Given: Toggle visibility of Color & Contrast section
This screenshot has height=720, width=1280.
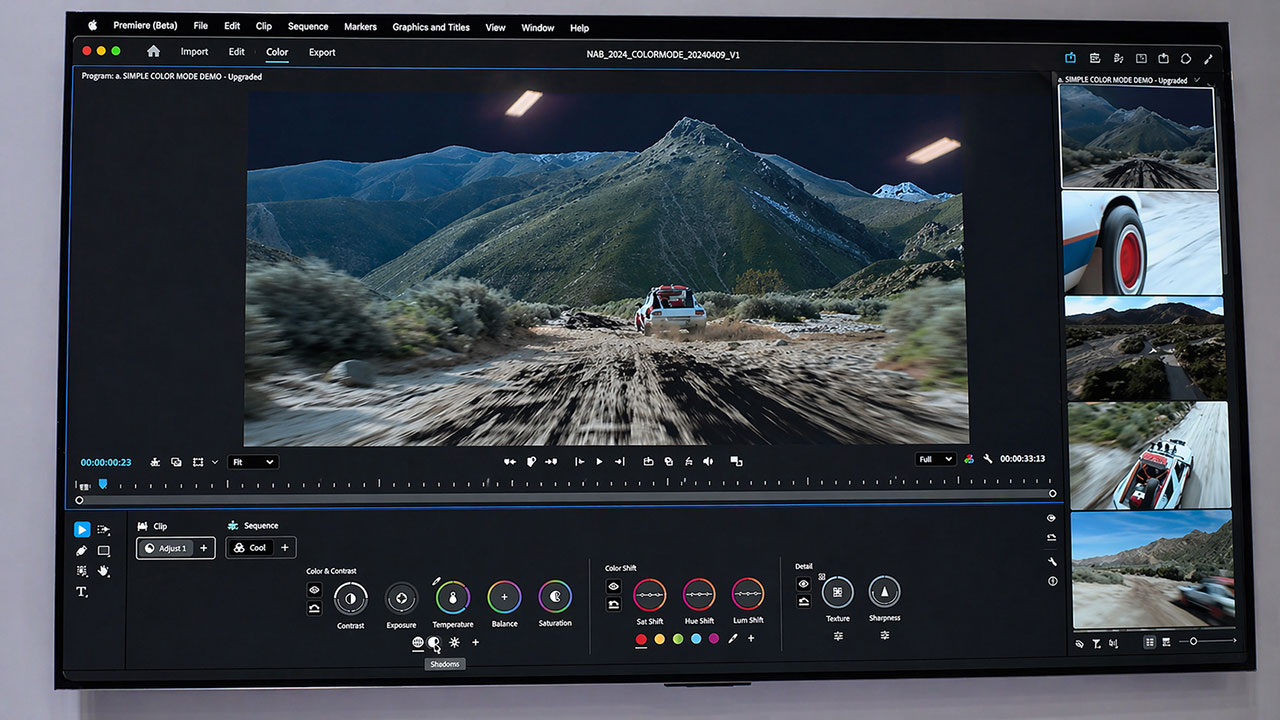Looking at the screenshot, I should pyautogui.click(x=314, y=590).
